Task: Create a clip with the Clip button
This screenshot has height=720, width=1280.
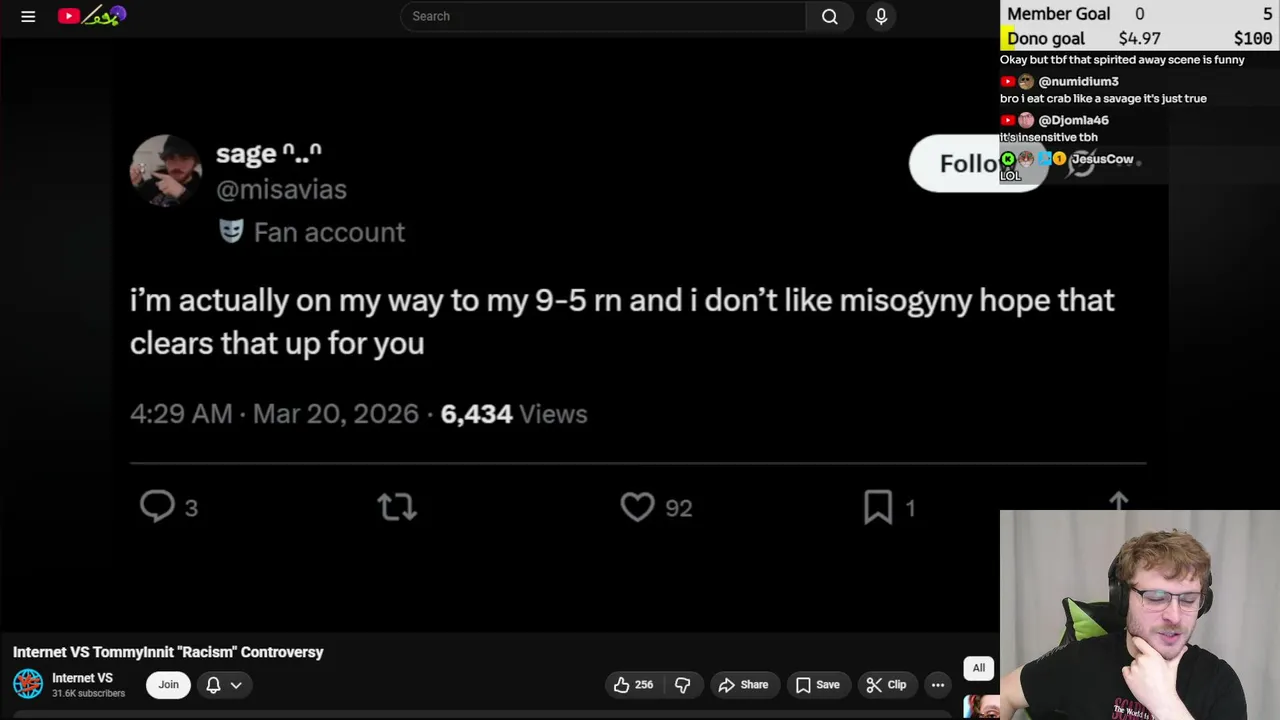Action: (x=886, y=685)
